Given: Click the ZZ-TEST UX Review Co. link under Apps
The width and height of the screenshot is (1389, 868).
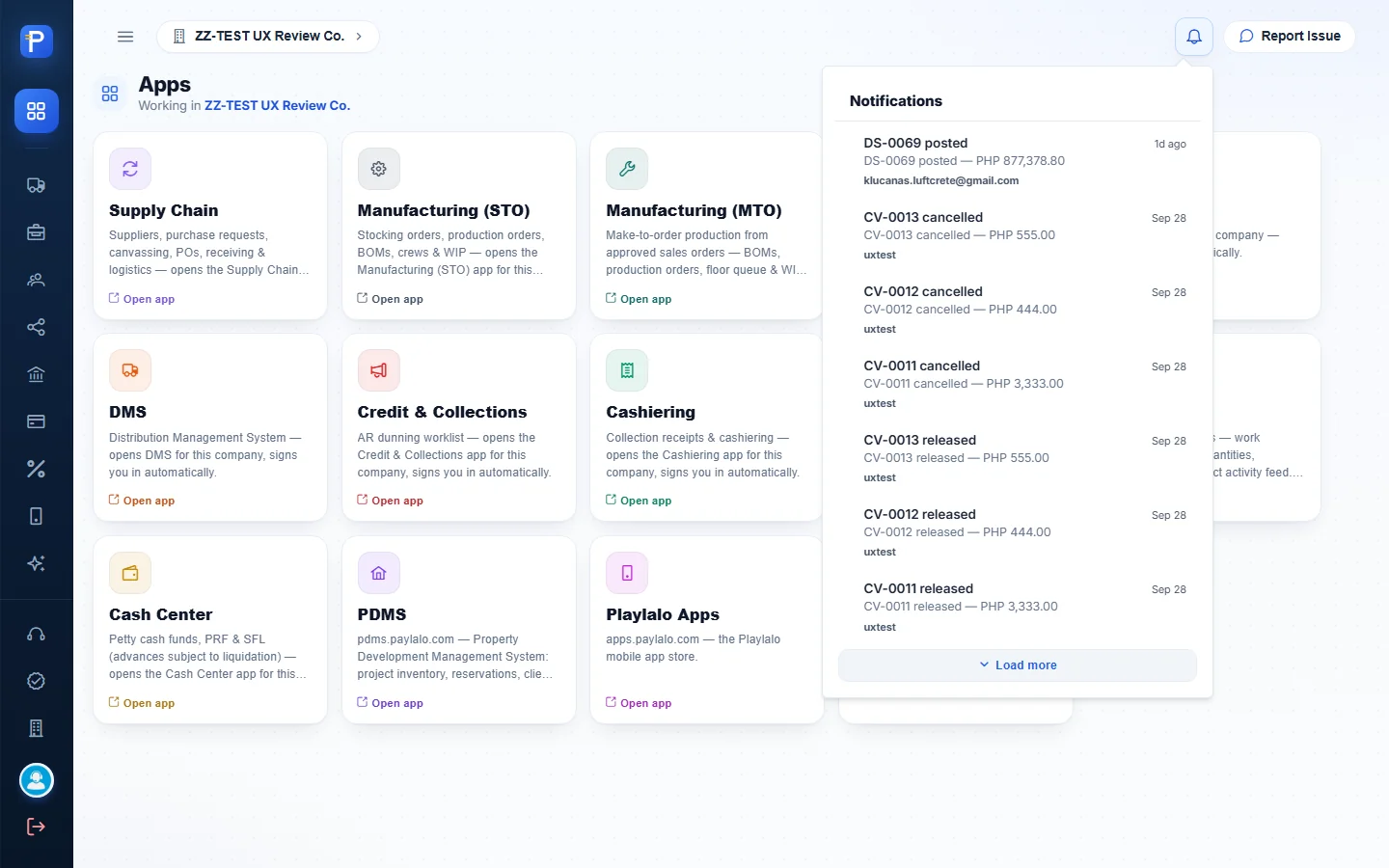Looking at the screenshot, I should point(277,106).
